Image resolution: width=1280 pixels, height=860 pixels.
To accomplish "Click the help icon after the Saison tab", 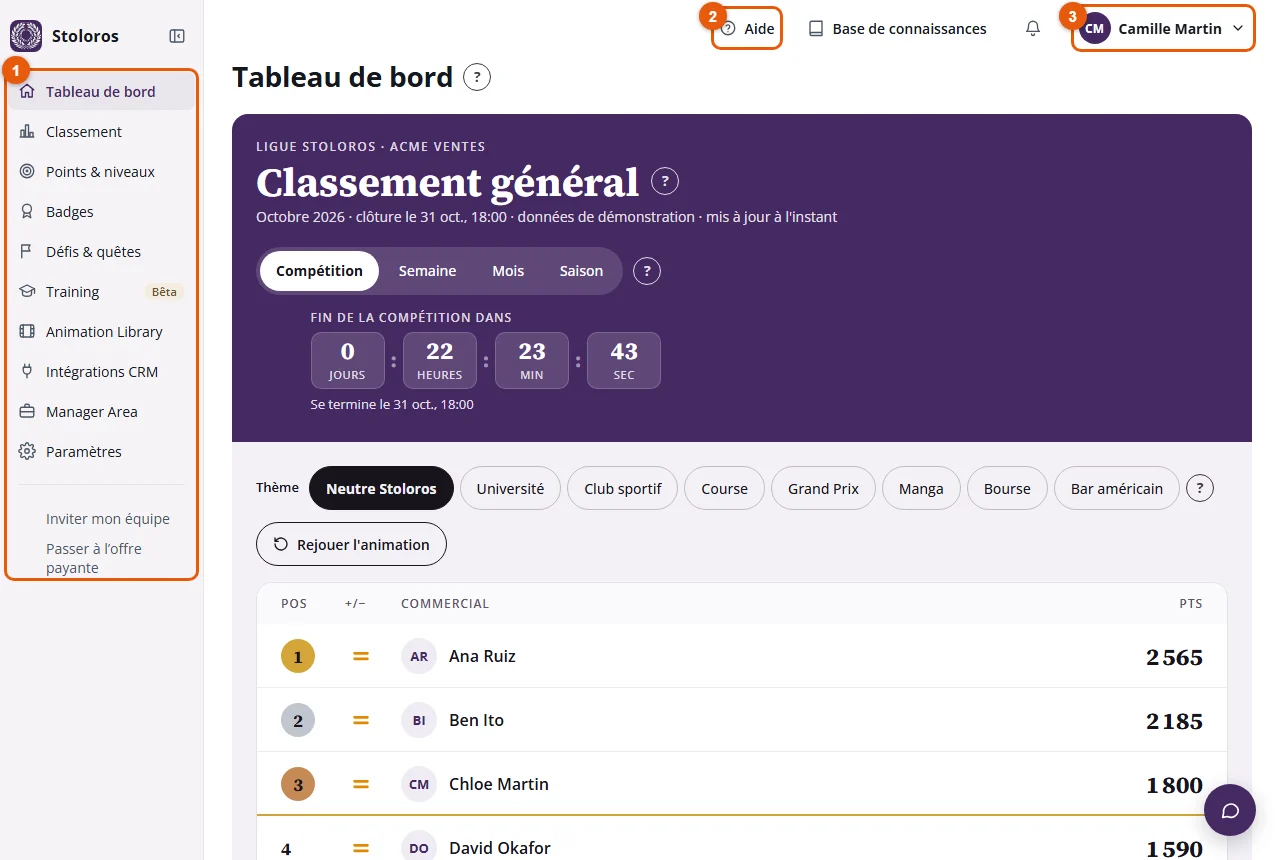I will 647,271.
